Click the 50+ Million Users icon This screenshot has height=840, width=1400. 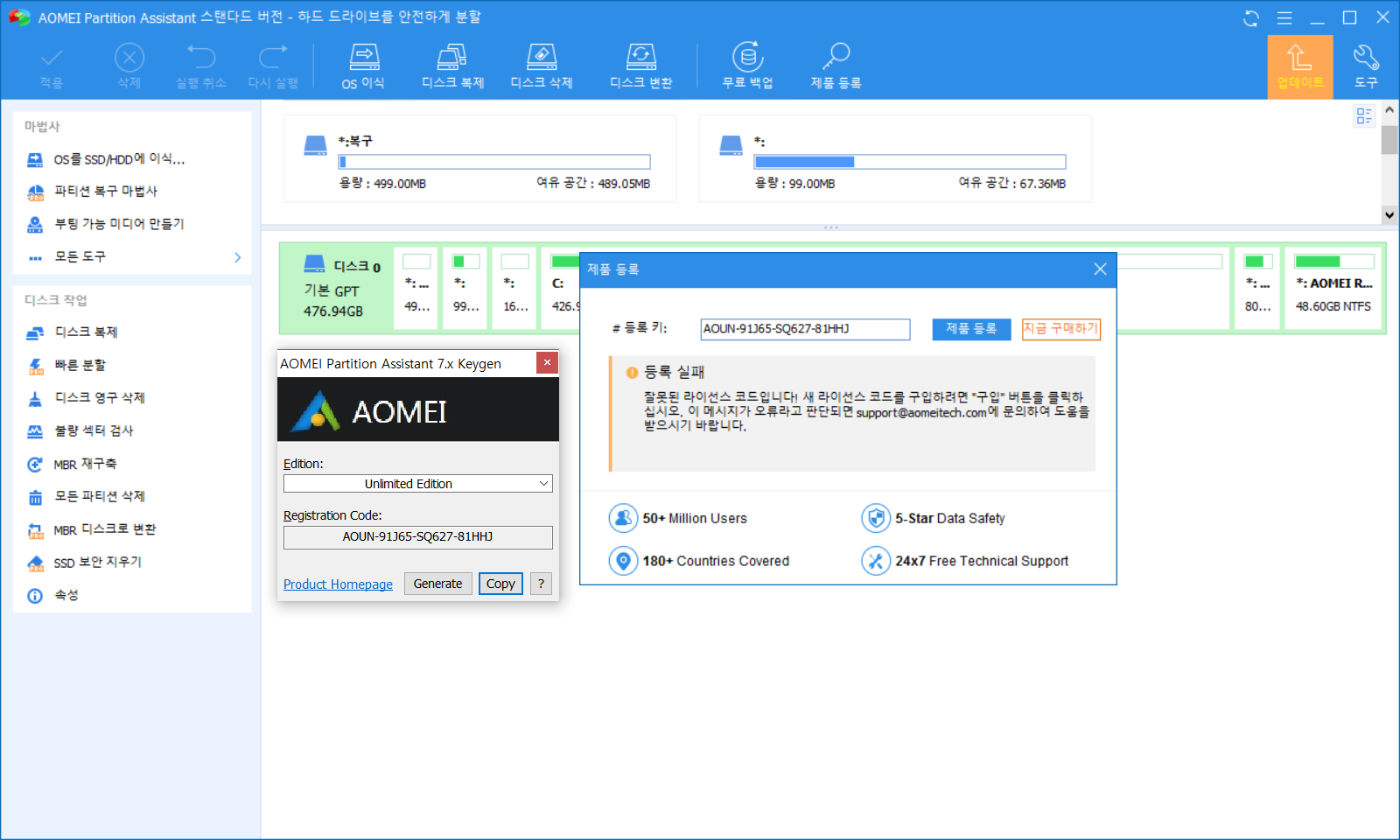(623, 518)
